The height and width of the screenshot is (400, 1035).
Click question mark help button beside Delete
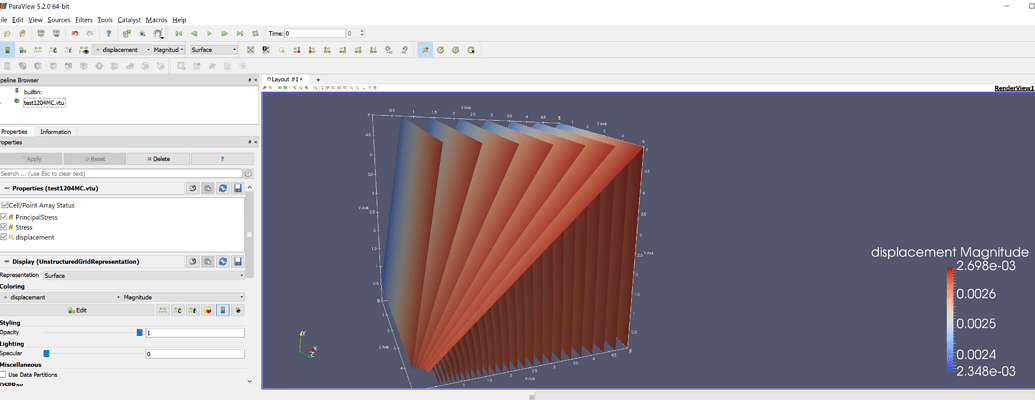[222, 159]
